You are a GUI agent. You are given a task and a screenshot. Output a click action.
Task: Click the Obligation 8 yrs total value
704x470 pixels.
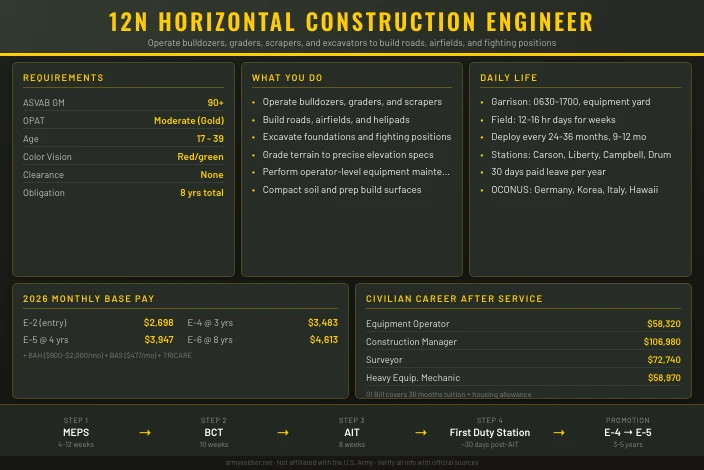pyautogui.click(x=202, y=193)
